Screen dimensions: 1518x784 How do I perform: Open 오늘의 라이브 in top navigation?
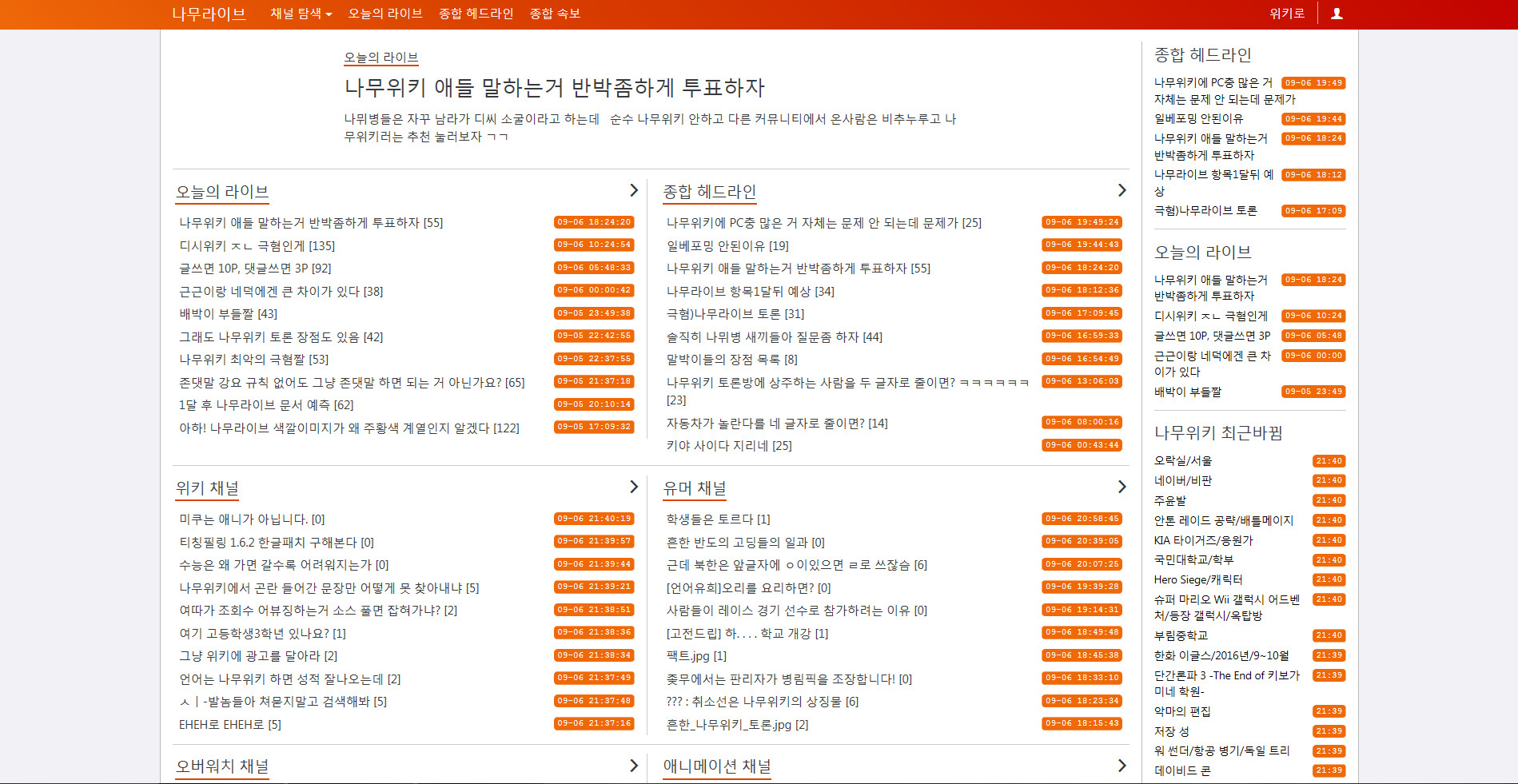coord(385,14)
